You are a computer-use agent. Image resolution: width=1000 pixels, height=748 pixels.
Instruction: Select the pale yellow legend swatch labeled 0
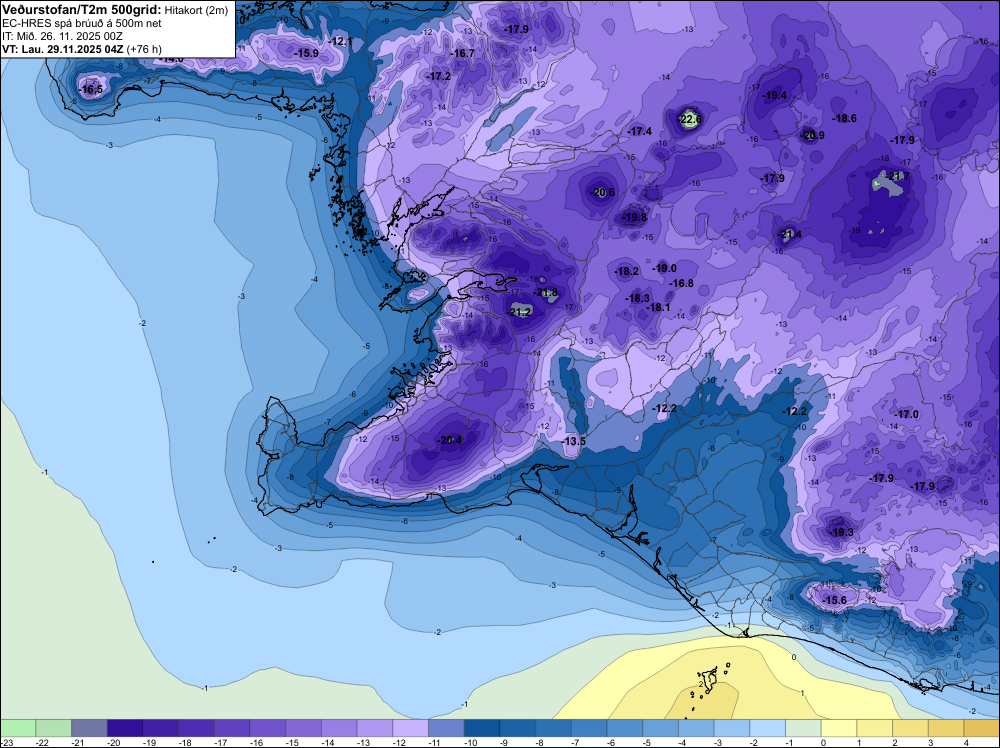(x=839, y=728)
